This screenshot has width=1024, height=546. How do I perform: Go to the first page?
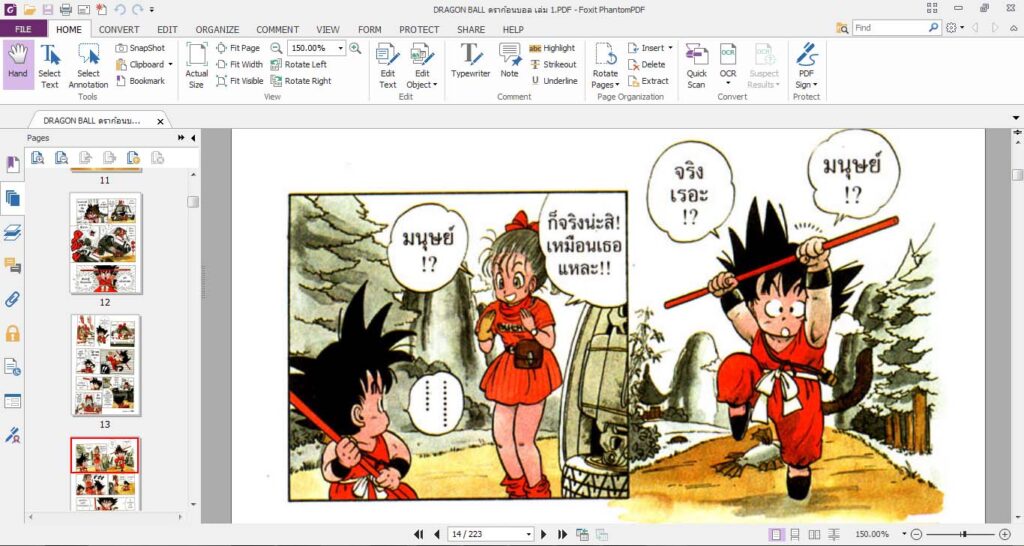coord(419,534)
